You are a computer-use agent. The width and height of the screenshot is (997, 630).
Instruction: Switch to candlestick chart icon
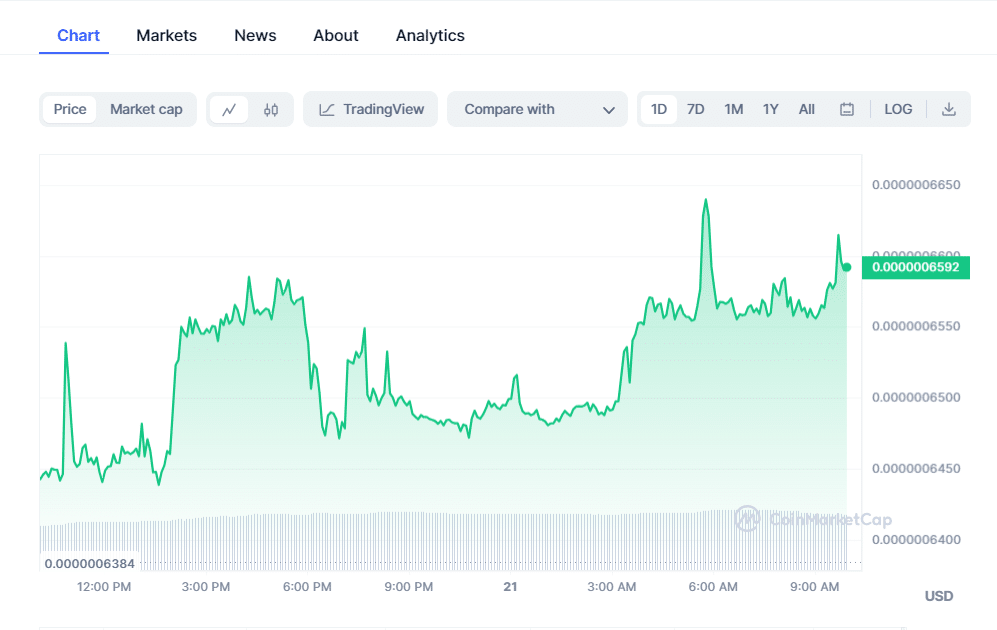pyautogui.click(x=271, y=110)
